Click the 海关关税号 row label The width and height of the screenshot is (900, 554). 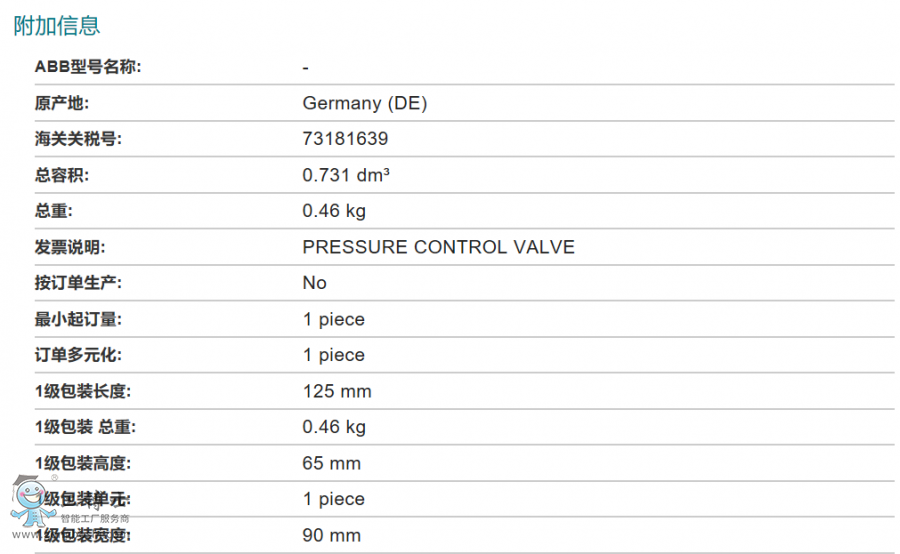[78, 139]
